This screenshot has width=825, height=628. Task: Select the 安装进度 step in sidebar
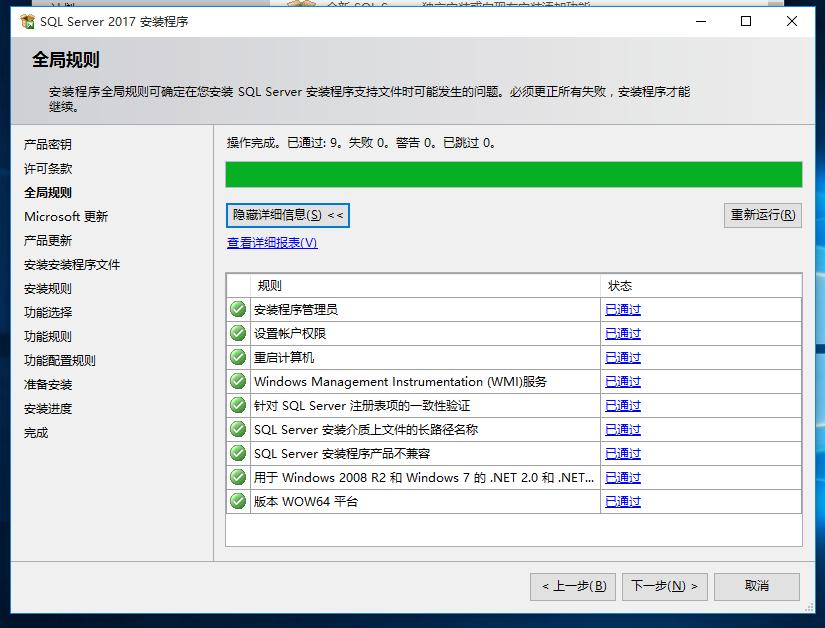click(48, 409)
